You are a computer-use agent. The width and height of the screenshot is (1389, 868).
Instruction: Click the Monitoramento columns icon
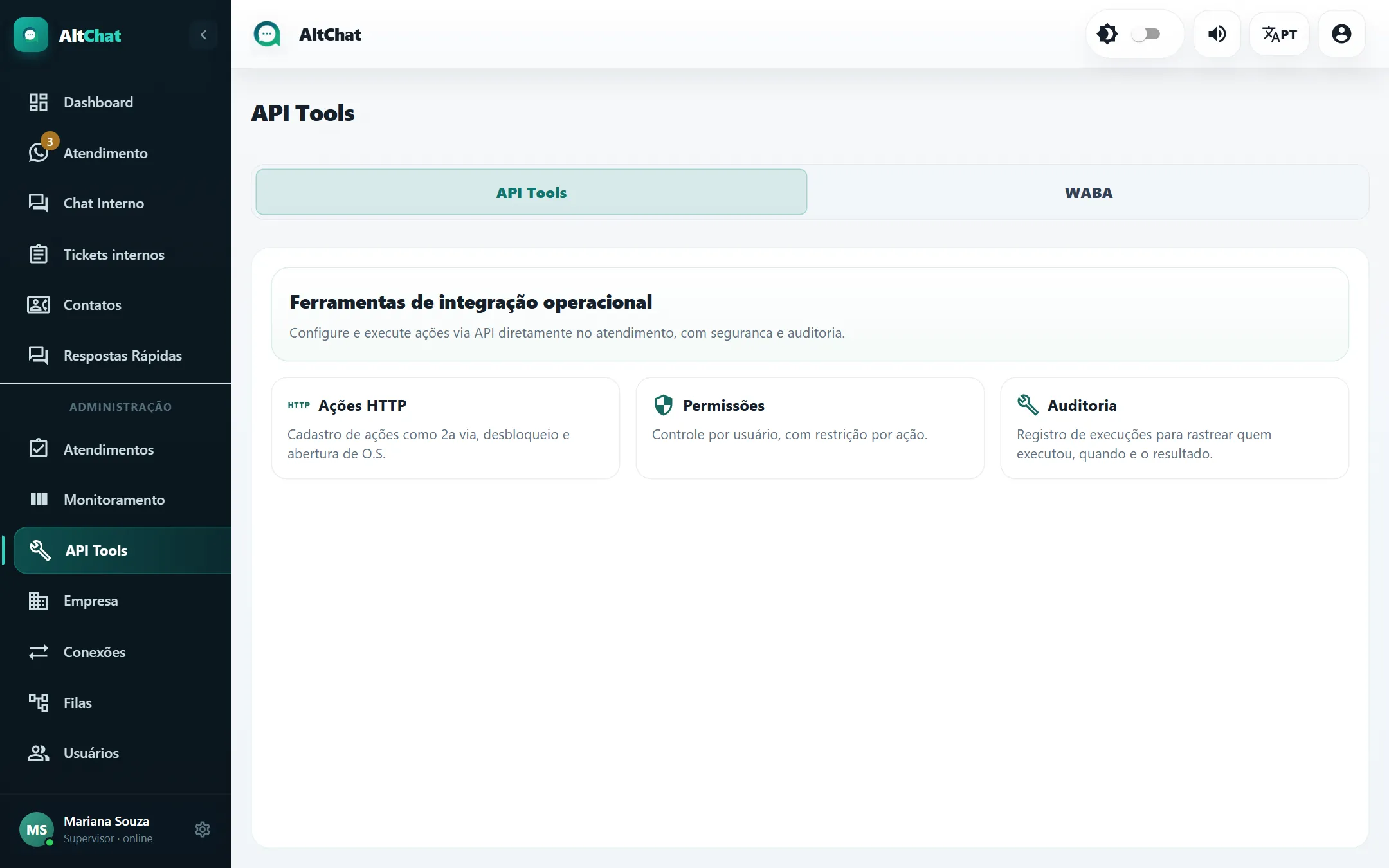39,499
